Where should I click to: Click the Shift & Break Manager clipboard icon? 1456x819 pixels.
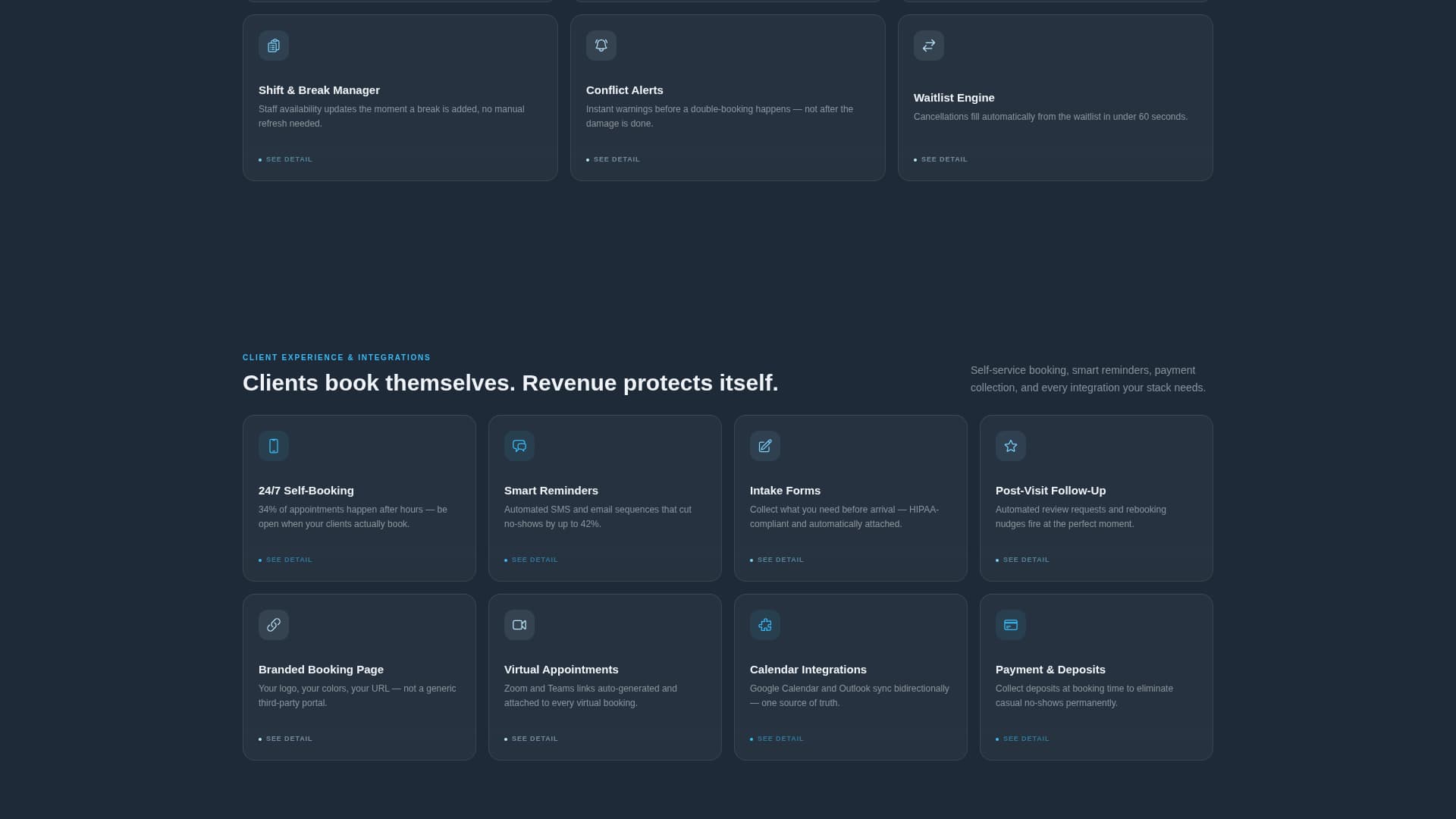pyautogui.click(x=273, y=45)
